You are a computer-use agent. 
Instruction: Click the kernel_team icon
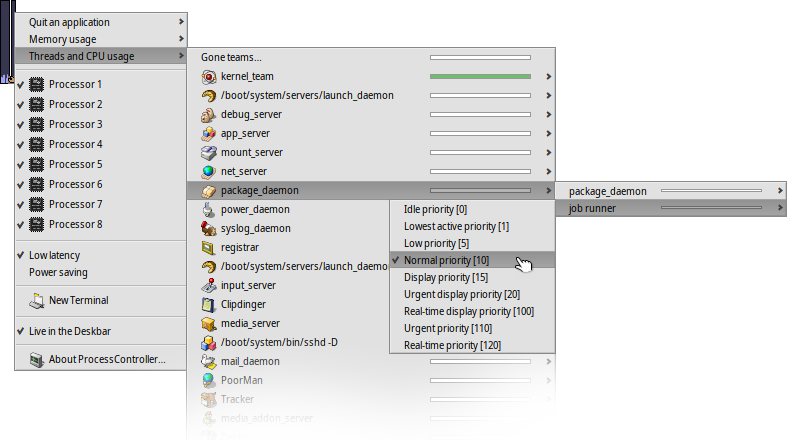208,77
